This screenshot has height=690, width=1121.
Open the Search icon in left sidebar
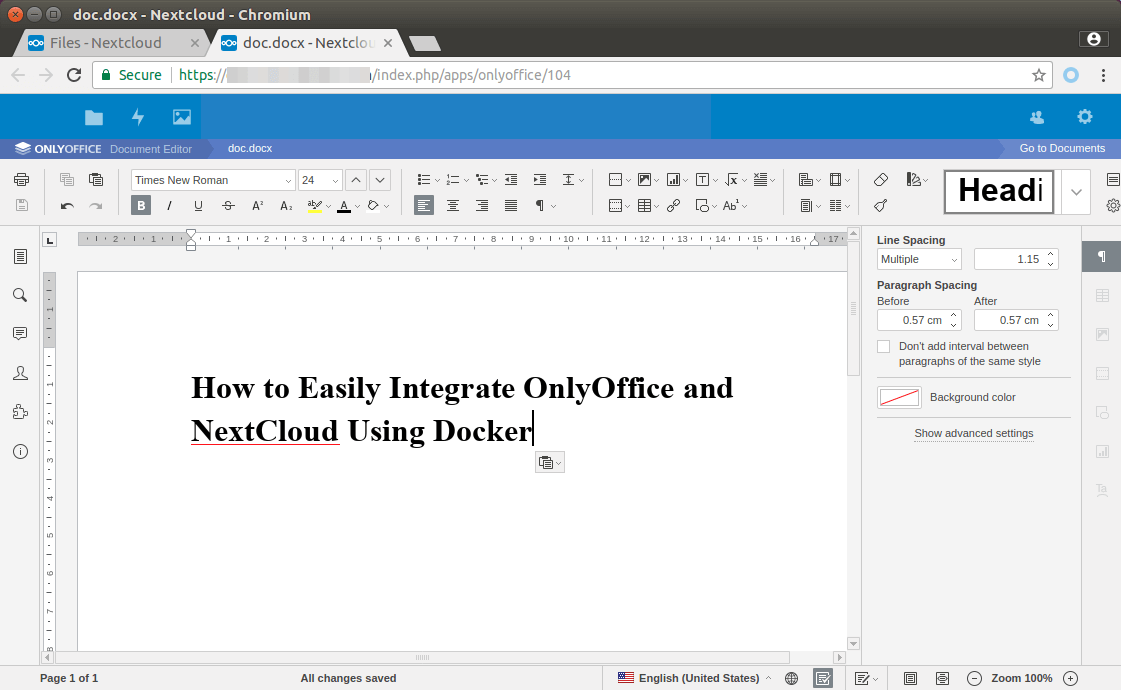(20, 295)
